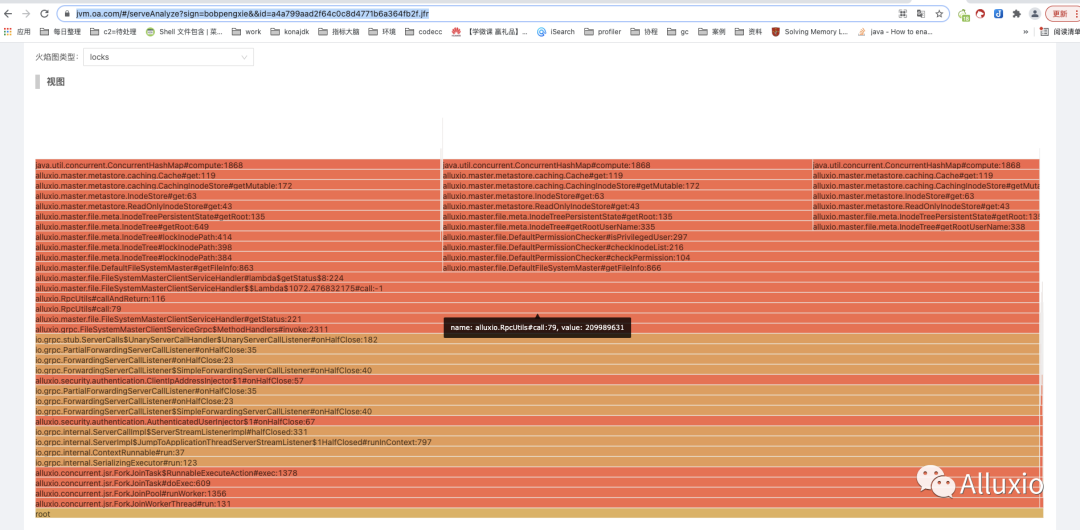Click the Chrome three-dot menu

(1076, 14)
